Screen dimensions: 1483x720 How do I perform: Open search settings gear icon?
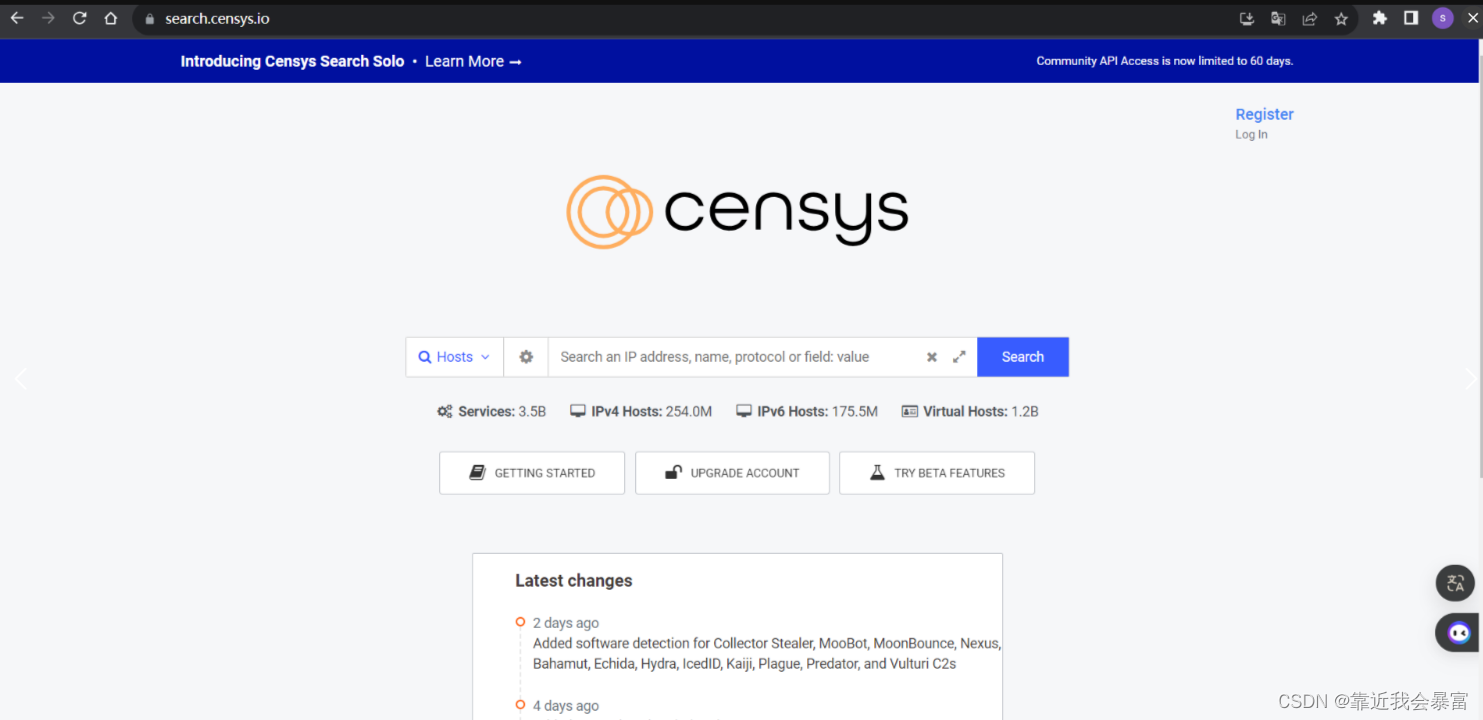pos(526,357)
